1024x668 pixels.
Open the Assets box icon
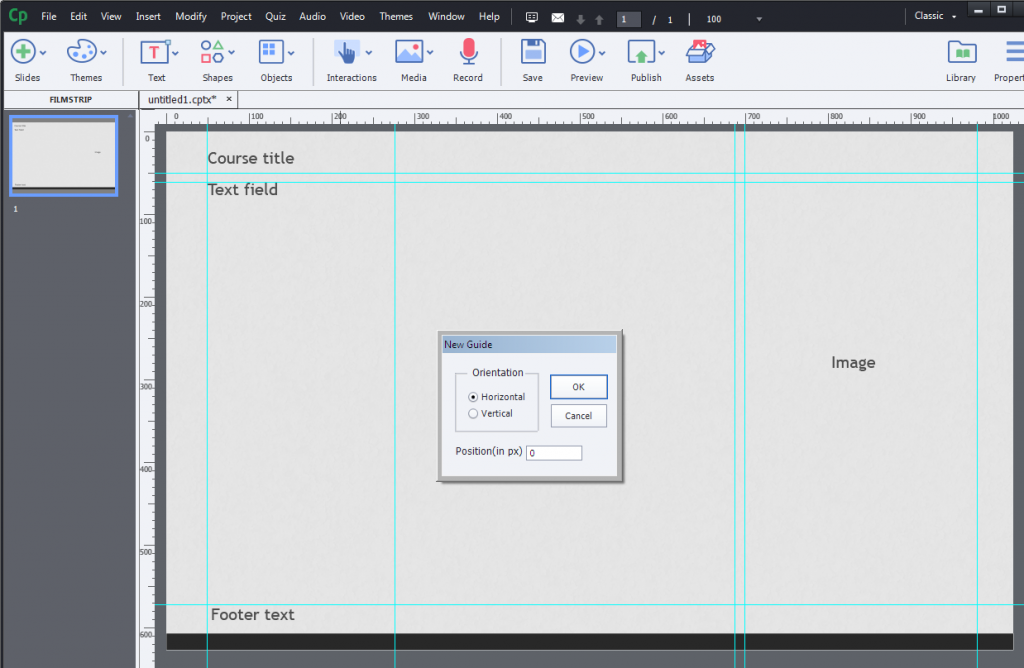click(x=700, y=52)
